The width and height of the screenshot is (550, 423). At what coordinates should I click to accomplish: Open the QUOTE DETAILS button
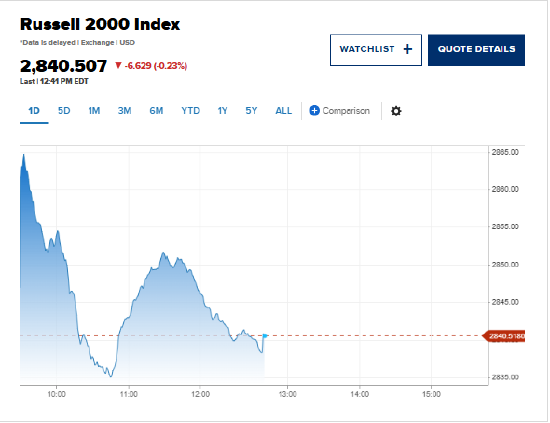coord(476,50)
